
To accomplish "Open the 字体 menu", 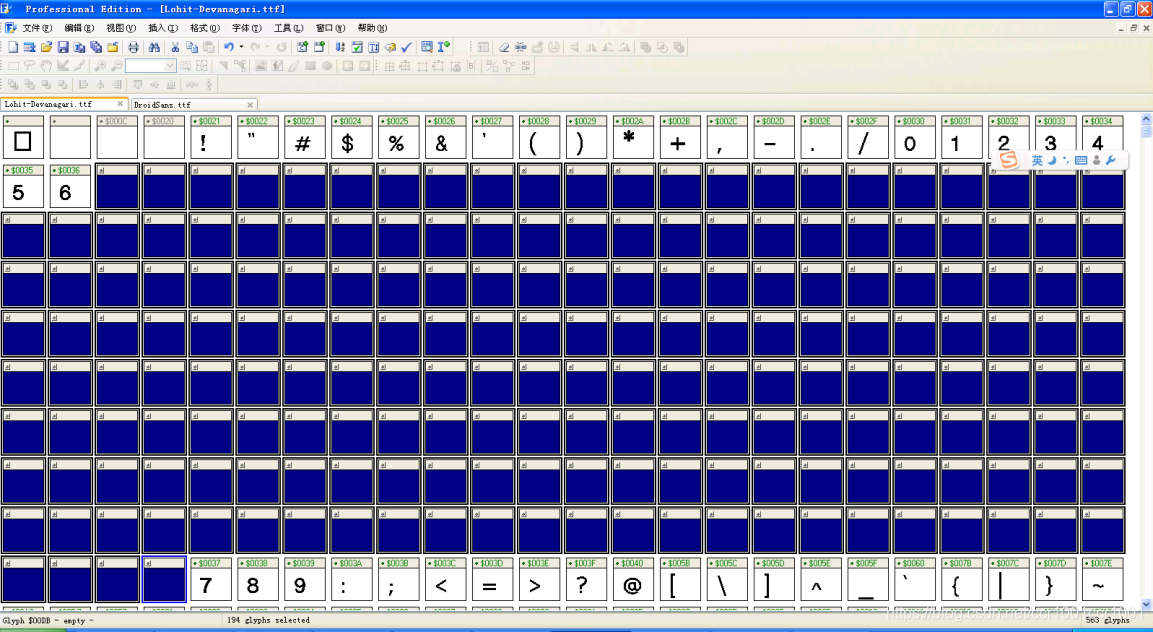I will click(x=246, y=28).
